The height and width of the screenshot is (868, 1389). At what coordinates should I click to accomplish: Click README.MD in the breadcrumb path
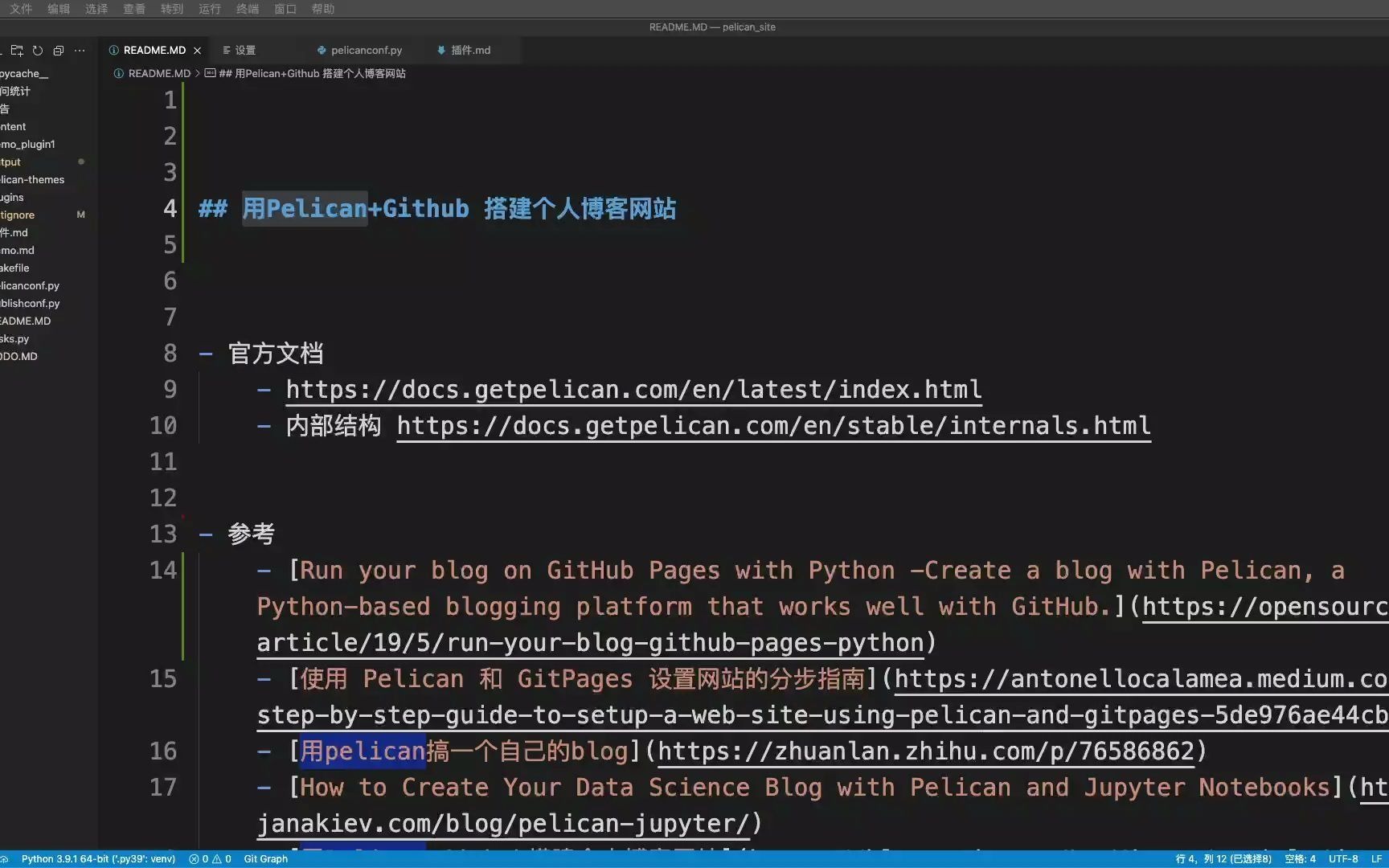[159, 73]
